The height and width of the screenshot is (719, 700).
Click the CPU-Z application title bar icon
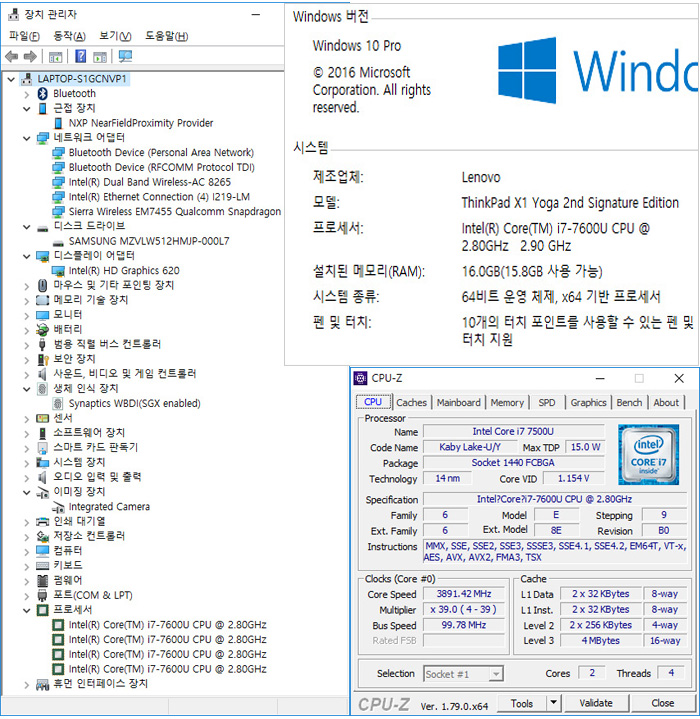pos(360,378)
